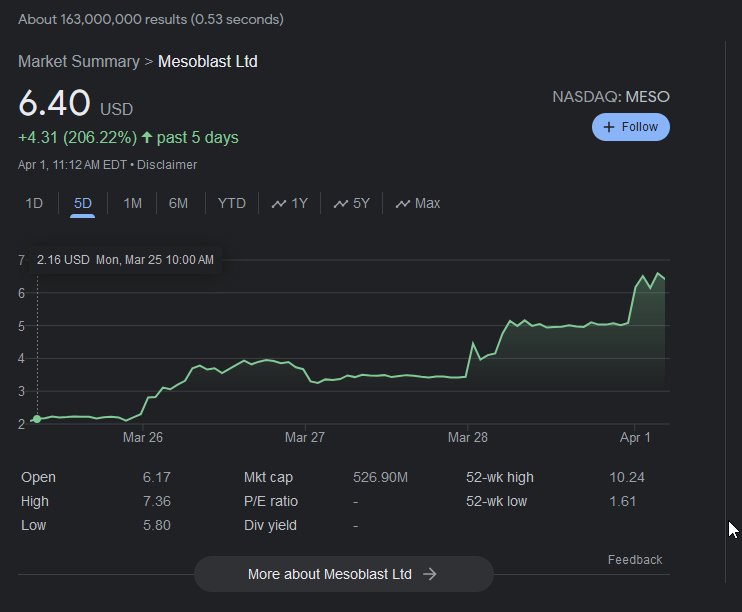This screenshot has height=612, width=742.
Task: Click the Feedback link
Action: 635,560
